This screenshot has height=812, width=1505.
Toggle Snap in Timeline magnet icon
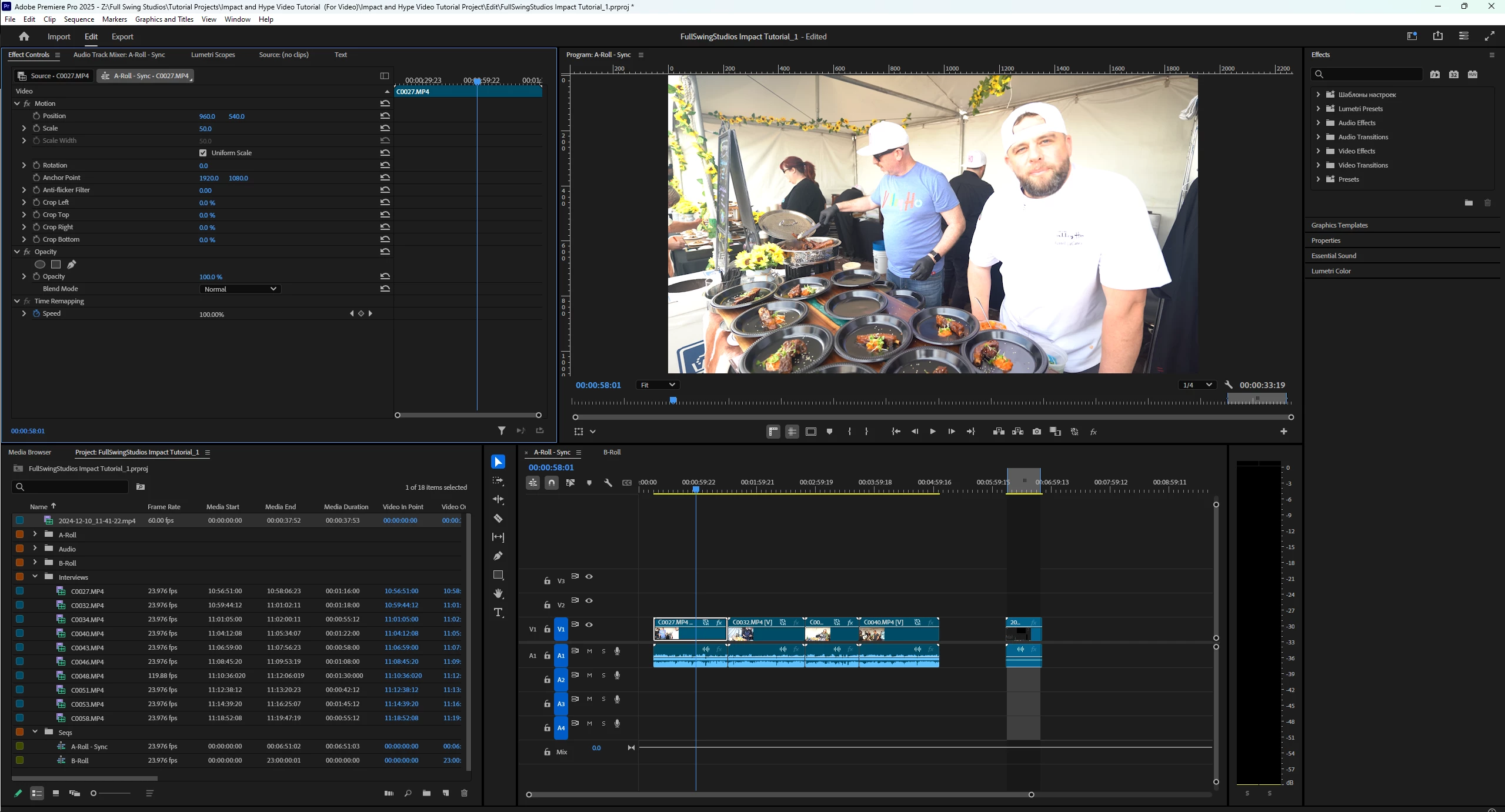coord(551,483)
